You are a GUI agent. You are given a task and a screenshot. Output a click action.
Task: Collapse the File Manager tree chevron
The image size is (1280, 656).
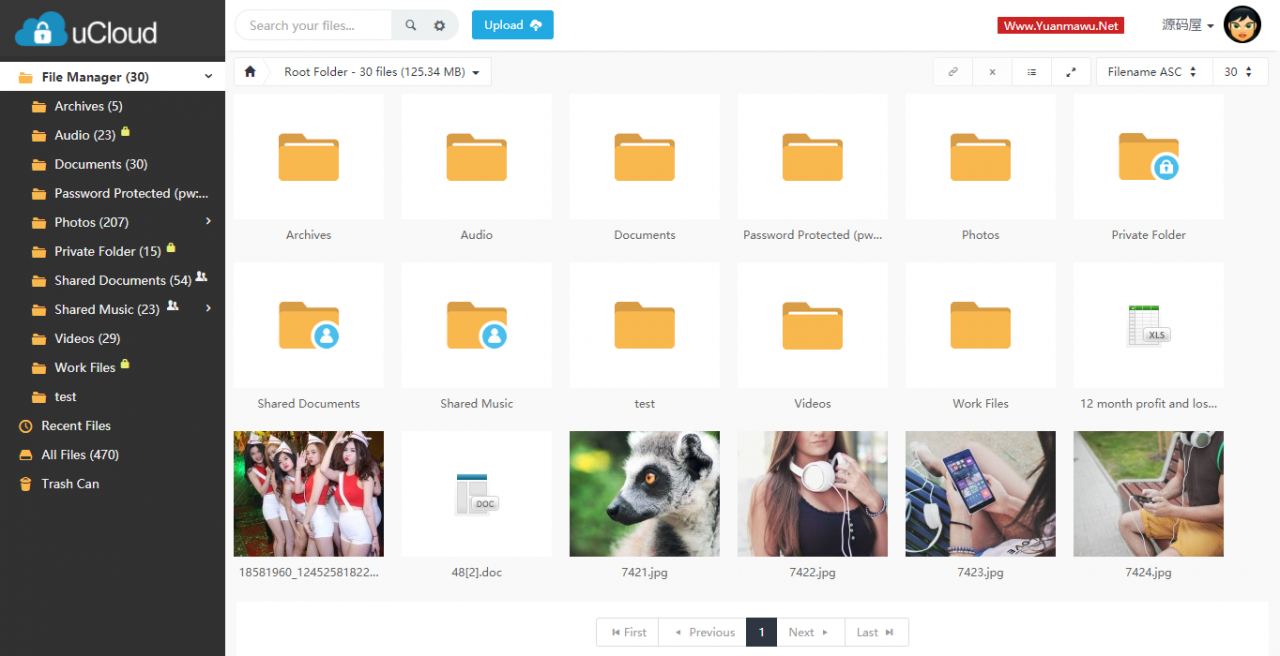(208, 77)
